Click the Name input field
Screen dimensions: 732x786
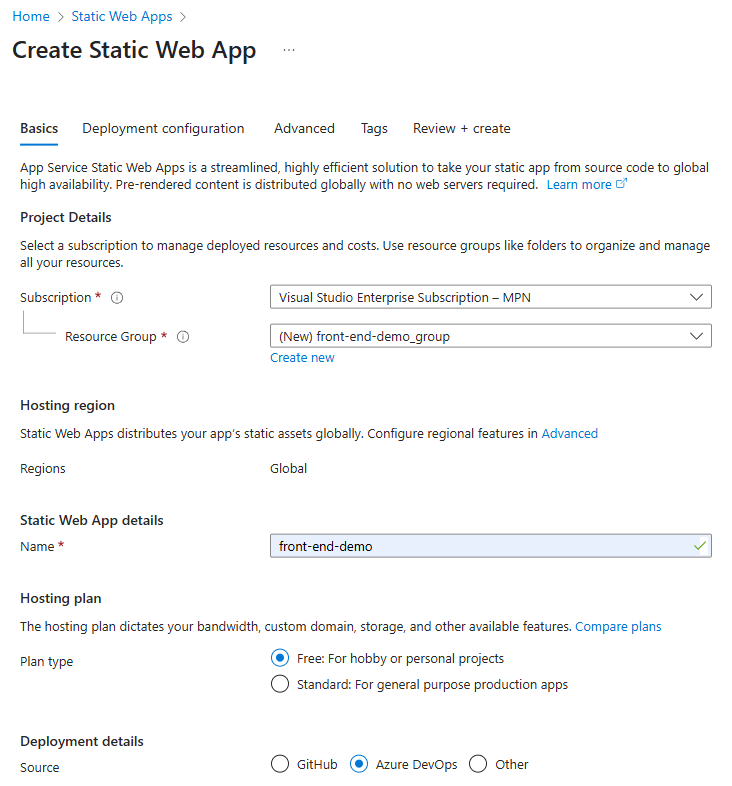[x=491, y=546]
